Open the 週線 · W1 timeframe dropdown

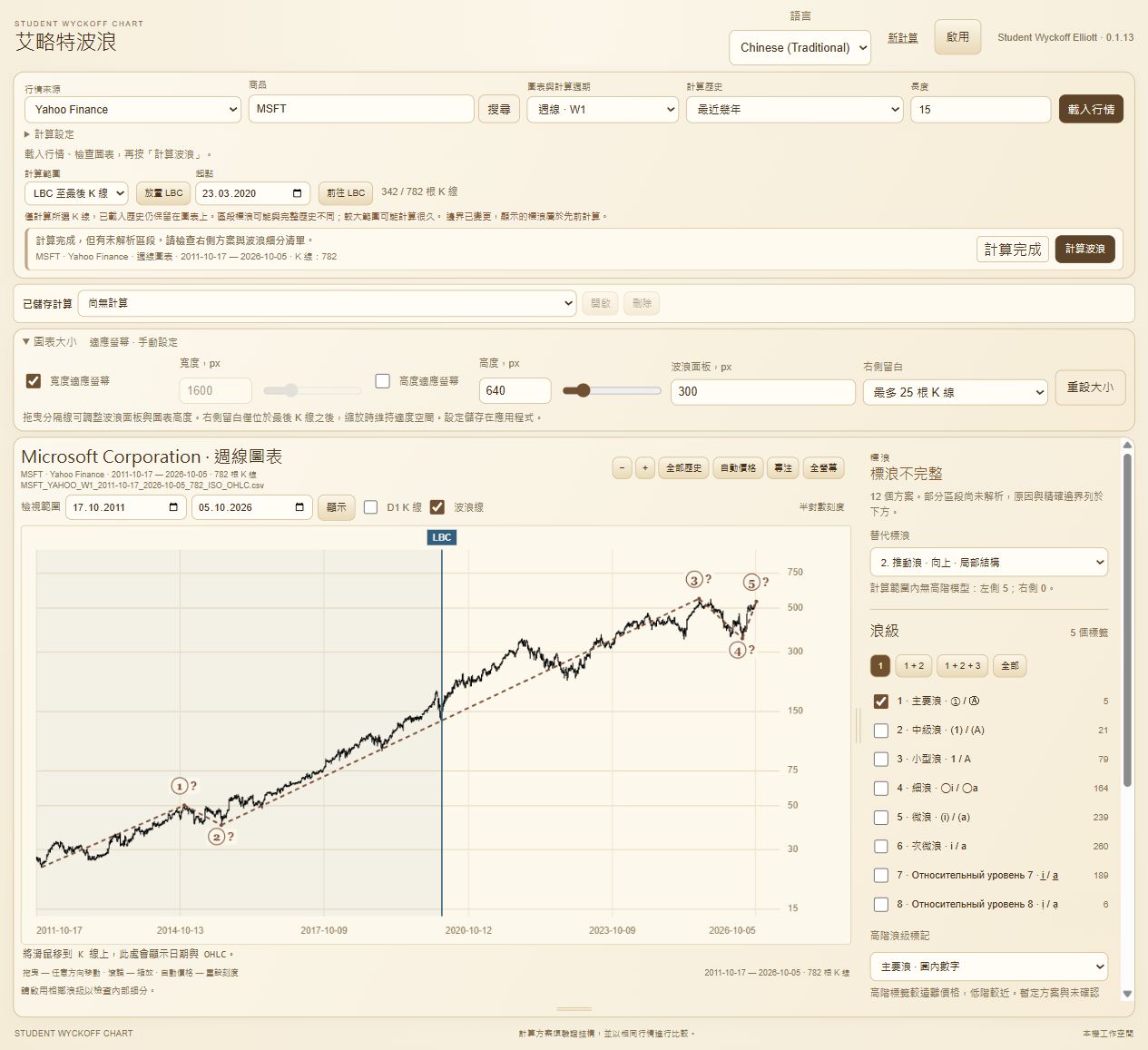point(603,110)
